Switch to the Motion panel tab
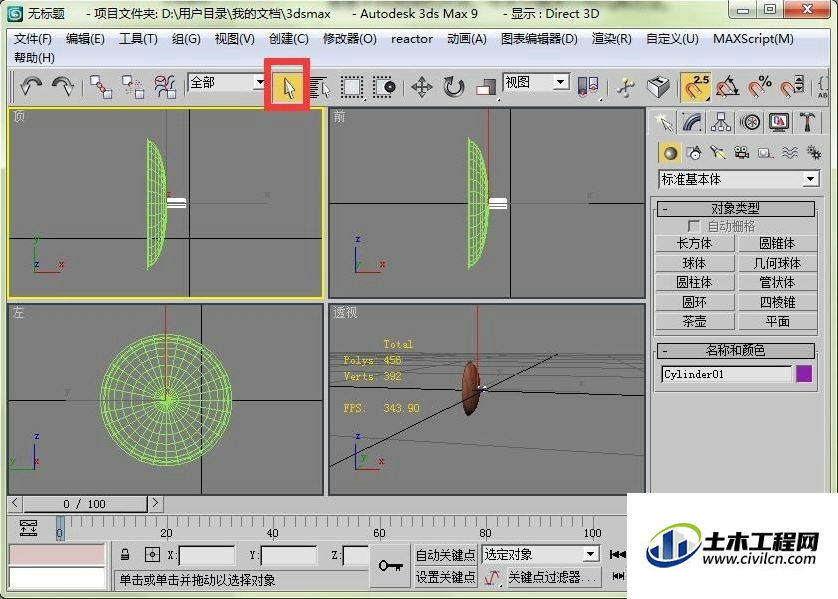The width and height of the screenshot is (838, 599). (750, 122)
